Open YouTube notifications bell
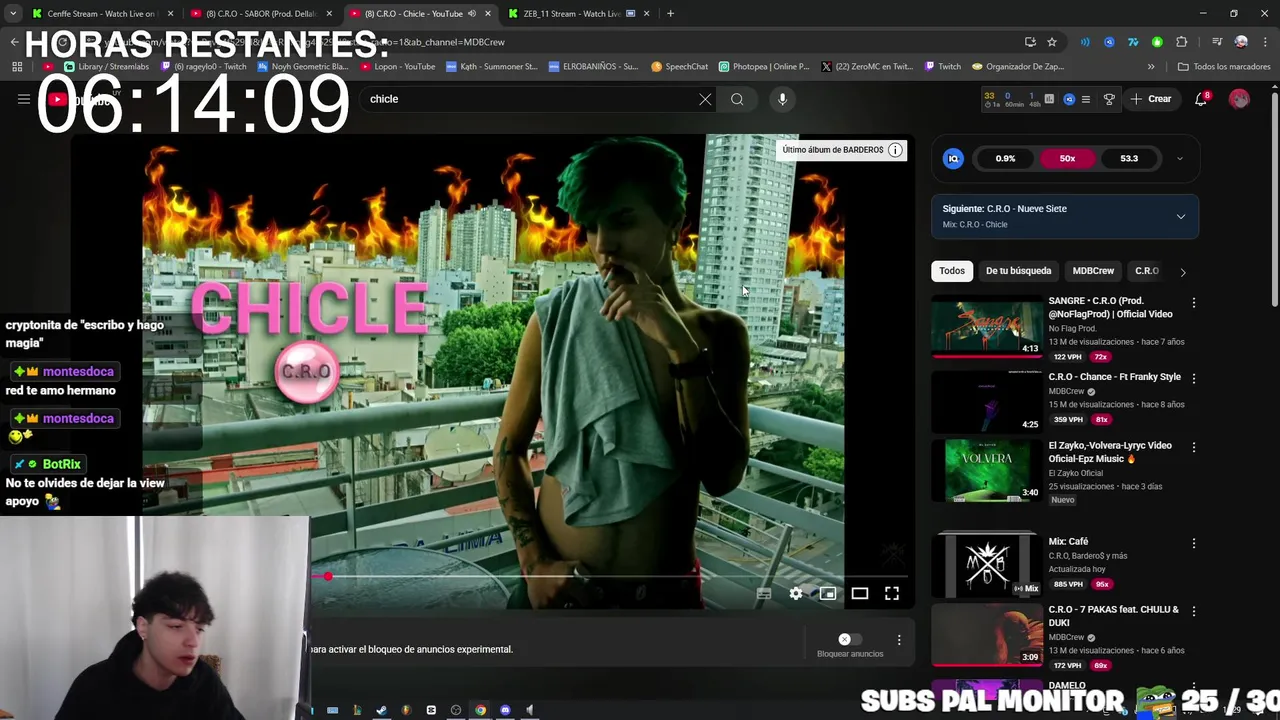Image resolution: width=1280 pixels, height=720 pixels. coord(1201,99)
